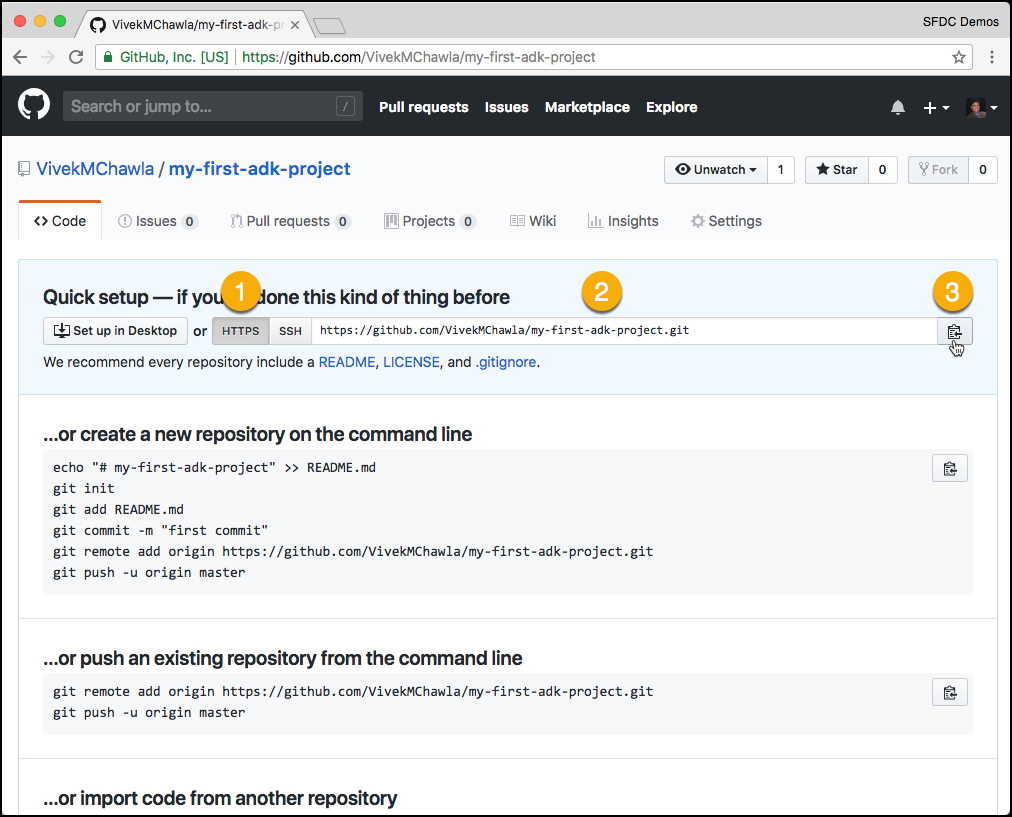Expand the Unwatch dropdown
1012x817 pixels.
click(716, 170)
